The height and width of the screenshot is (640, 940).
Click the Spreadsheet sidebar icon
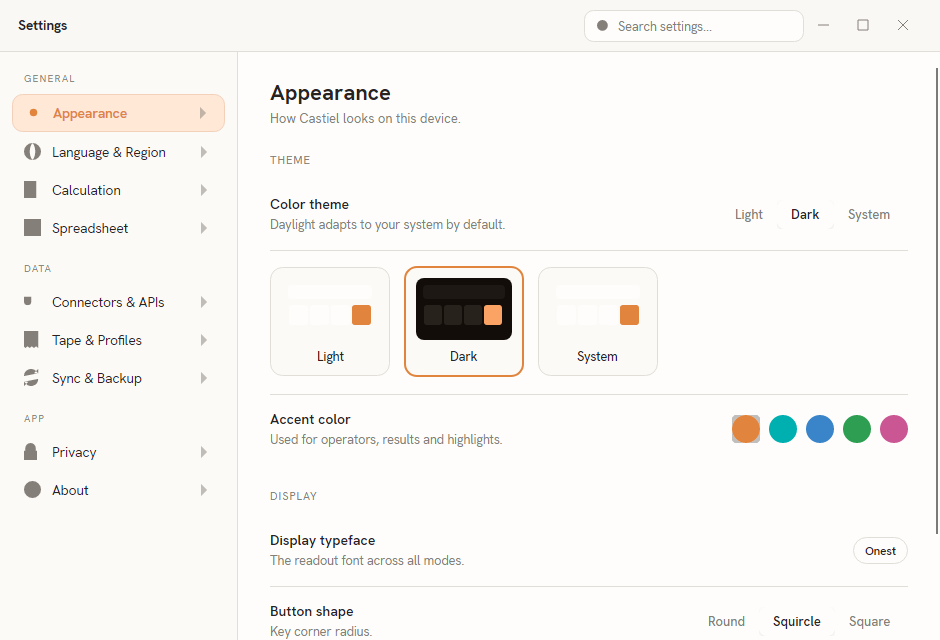click(32, 228)
